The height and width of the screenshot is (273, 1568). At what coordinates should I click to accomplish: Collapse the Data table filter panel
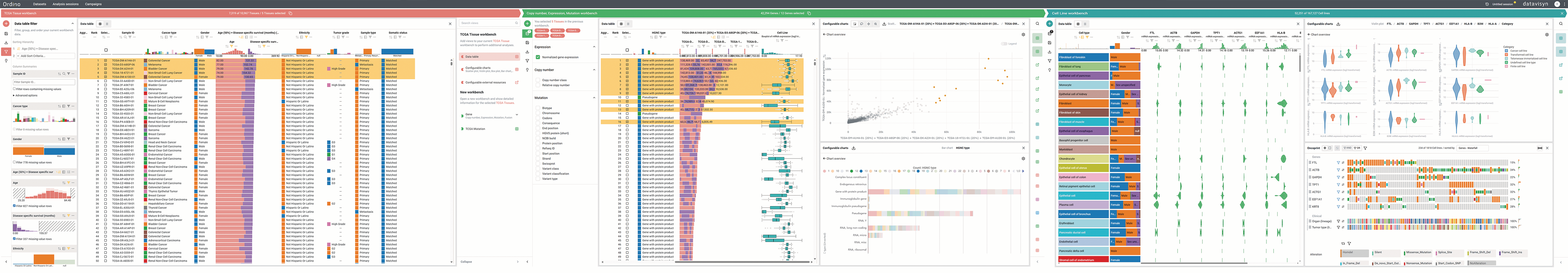(x=72, y=24)
